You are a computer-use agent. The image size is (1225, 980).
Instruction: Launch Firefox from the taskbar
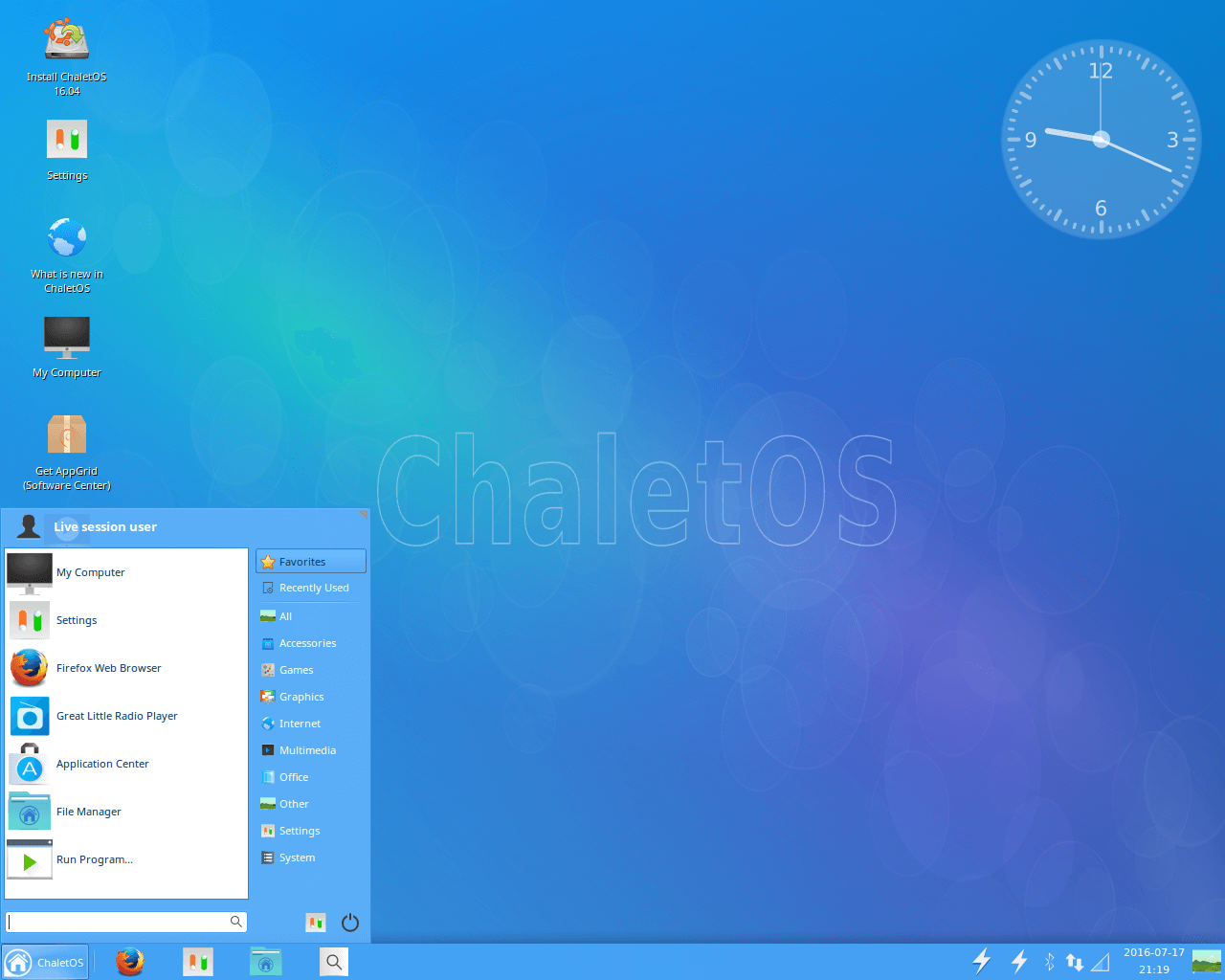129,962
